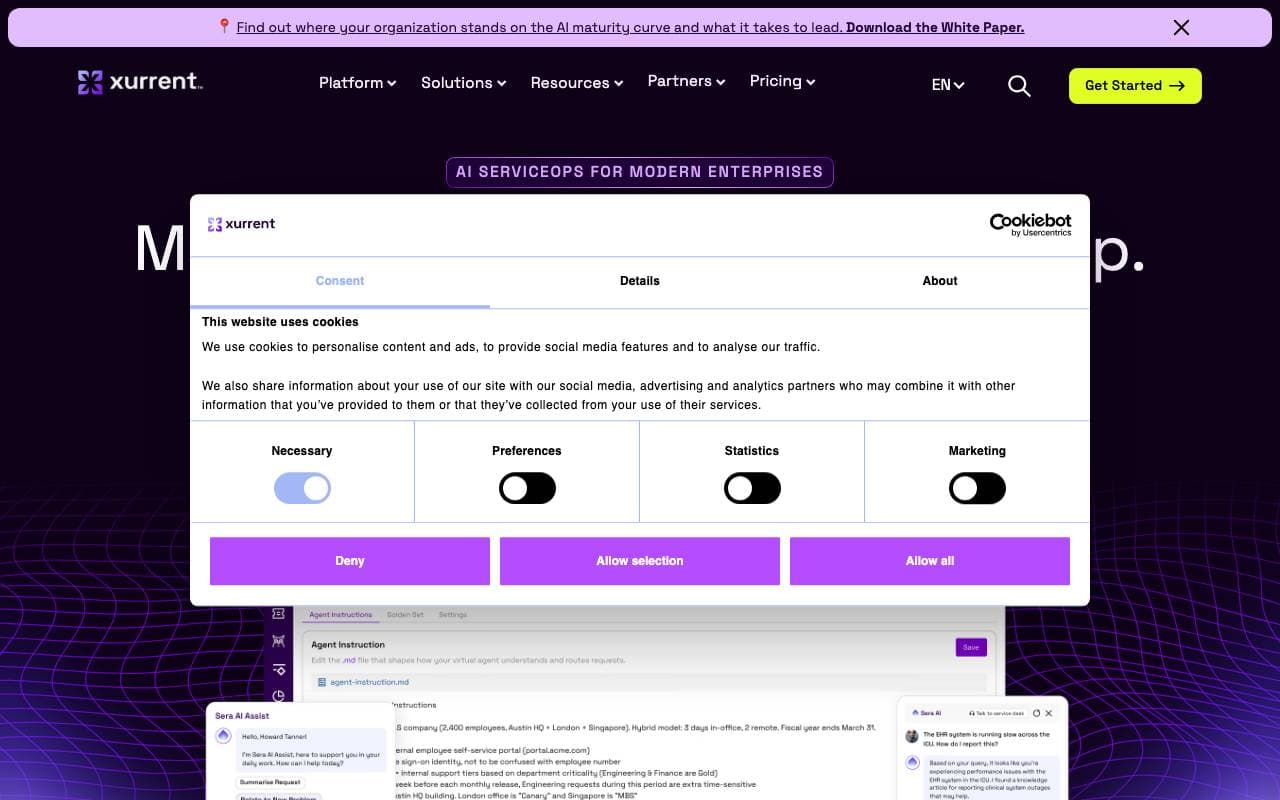This screenshot has width=1280, height=800.
Task: Select the Golden Set tab in the preview
Action: pos(405,615)
